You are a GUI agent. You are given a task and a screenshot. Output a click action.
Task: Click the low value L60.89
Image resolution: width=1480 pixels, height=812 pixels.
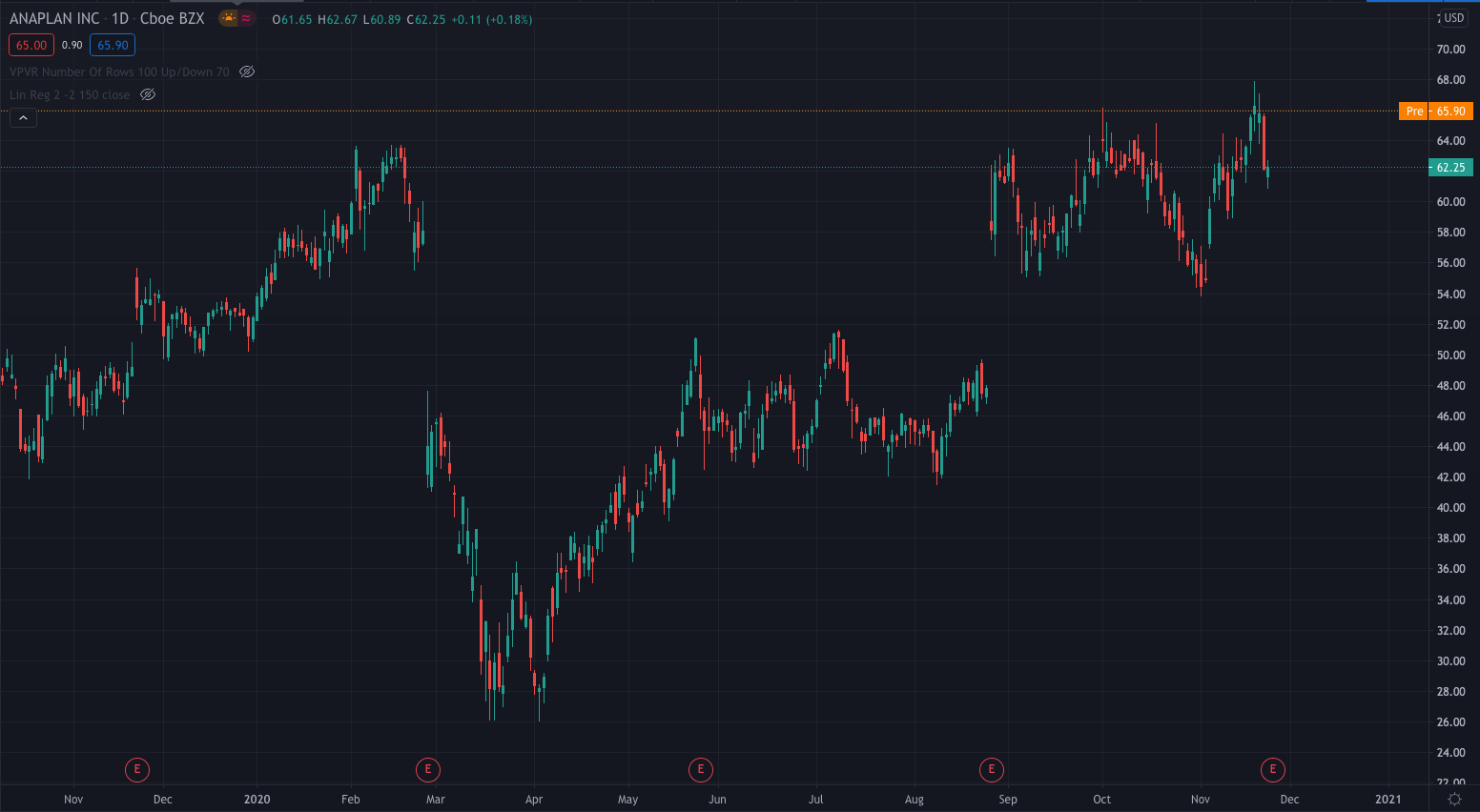pos(382,19)
